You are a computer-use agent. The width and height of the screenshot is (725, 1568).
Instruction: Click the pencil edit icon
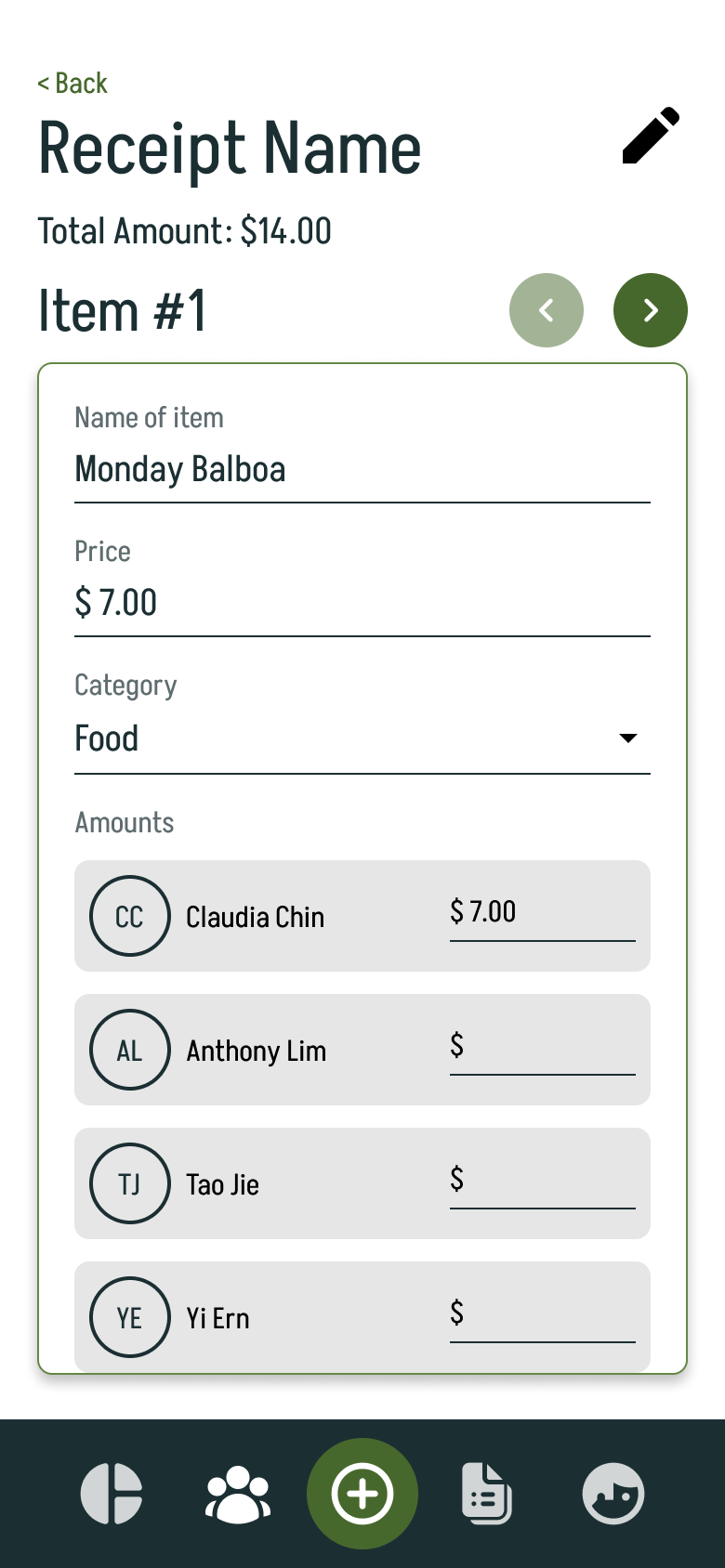tap(651, 136)
